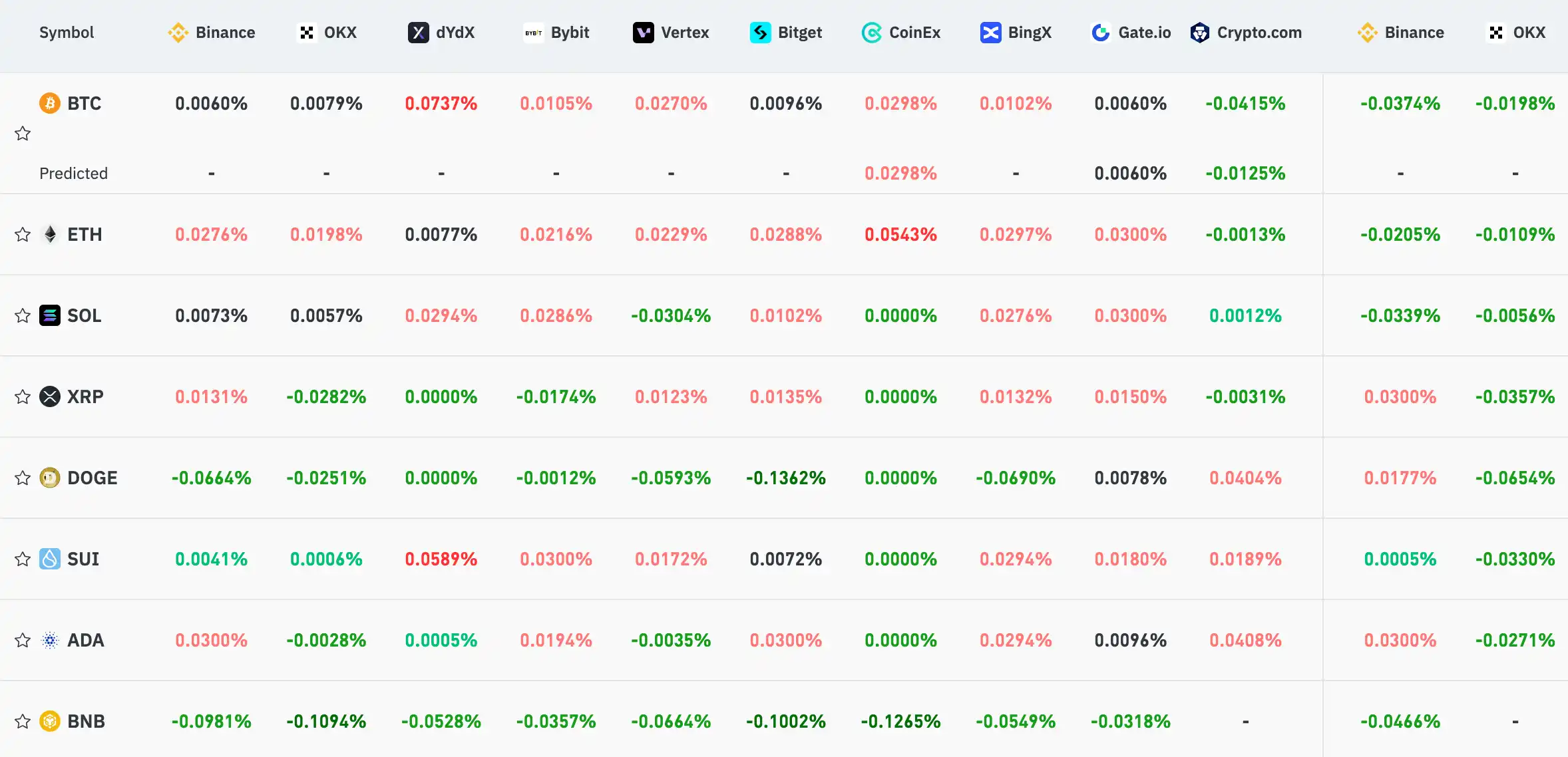
Task: Click BTC dYdX funding rate 0.0737%
Action: click(x=441, y=103)
